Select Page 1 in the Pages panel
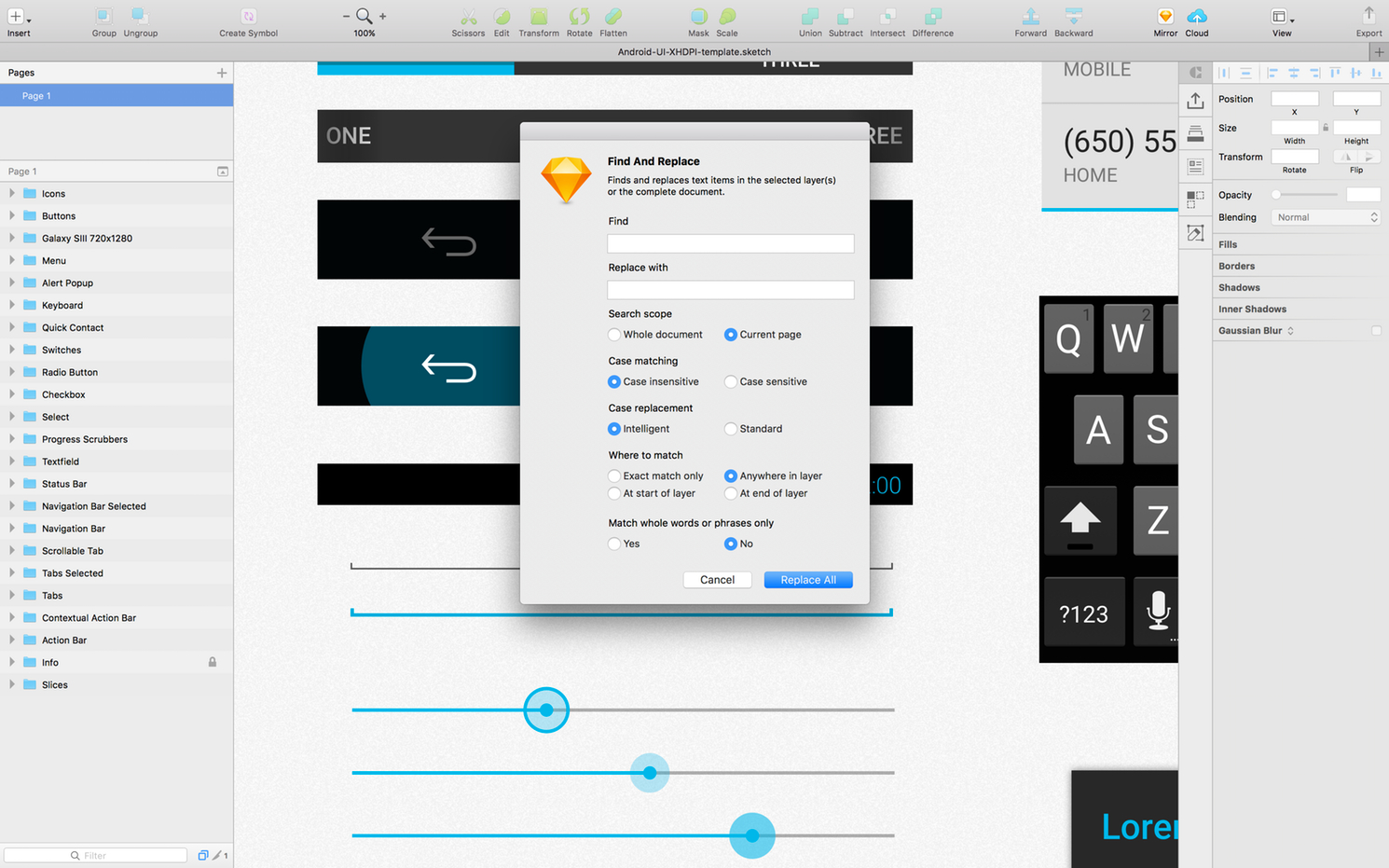 [35, 95]
